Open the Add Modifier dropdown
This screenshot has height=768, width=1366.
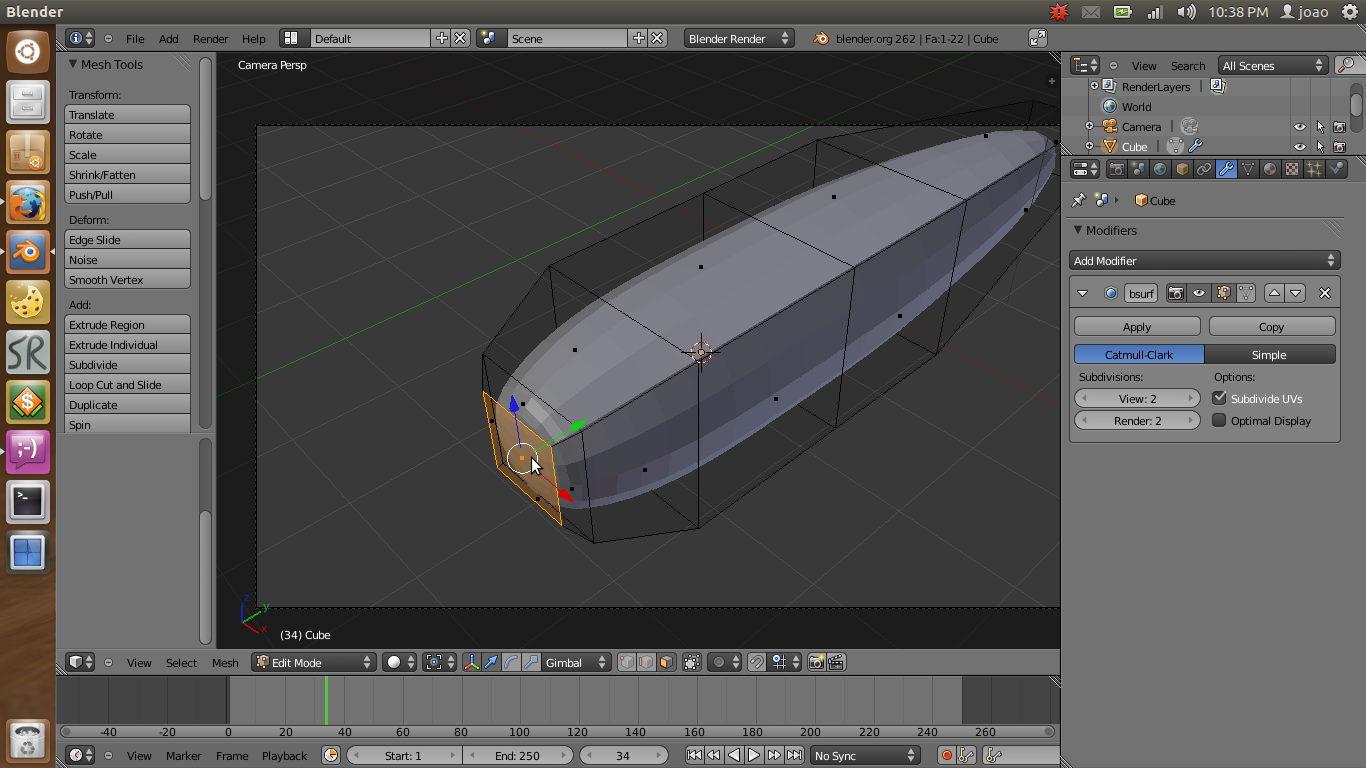(1203, 260)
